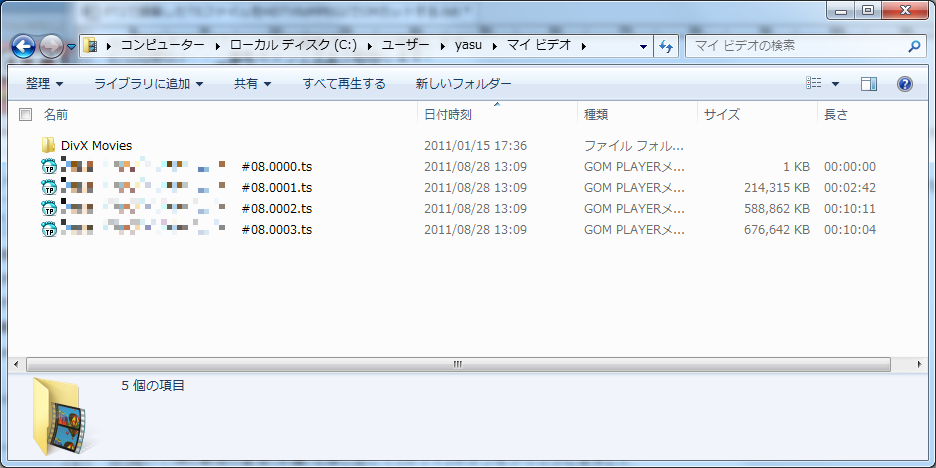
Task: Select the DivX Movies folder icon
Action: click(x=49, y=146)
